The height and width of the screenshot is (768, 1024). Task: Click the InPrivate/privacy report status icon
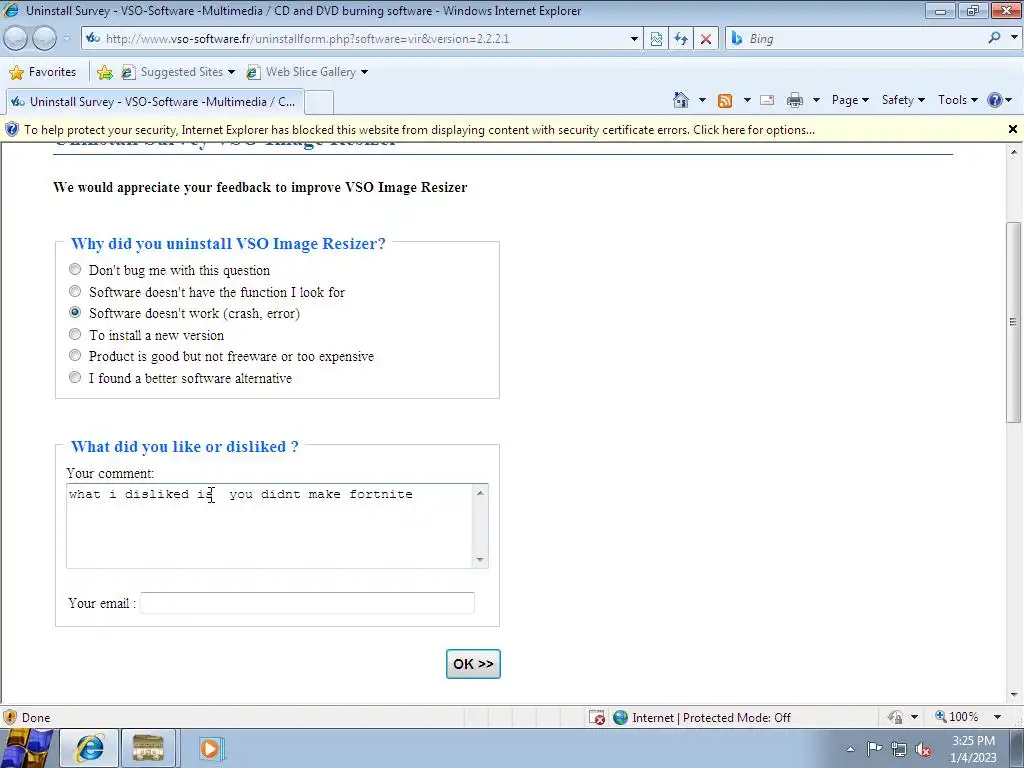coord(895,717)
